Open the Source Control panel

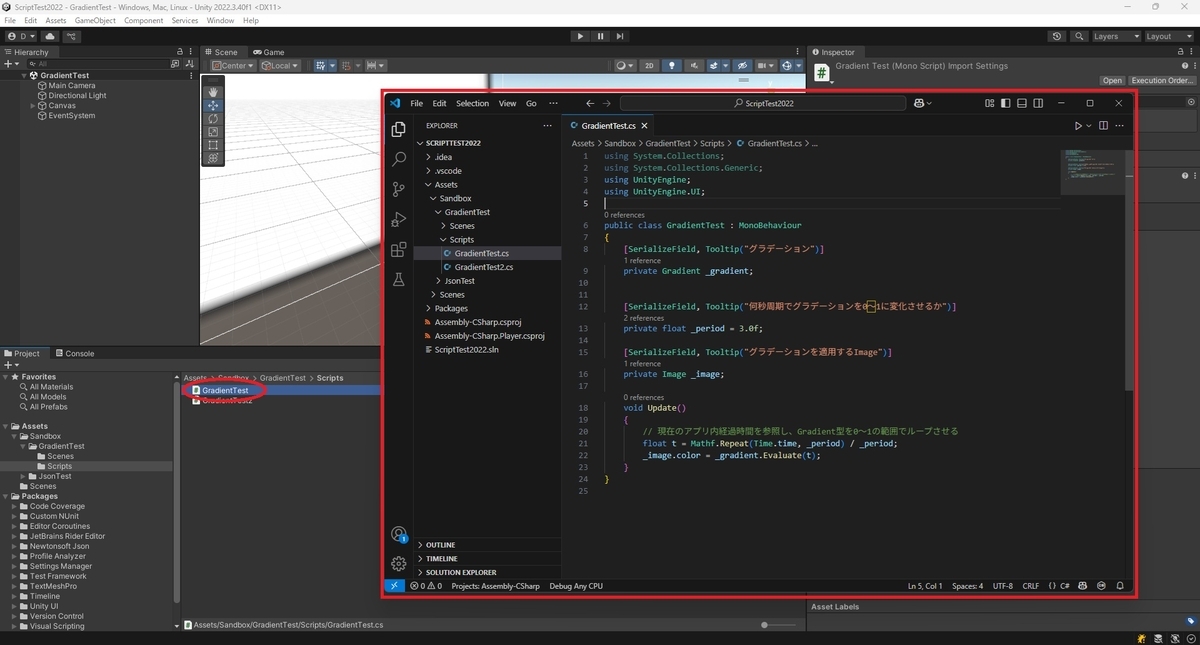point(398,189)
